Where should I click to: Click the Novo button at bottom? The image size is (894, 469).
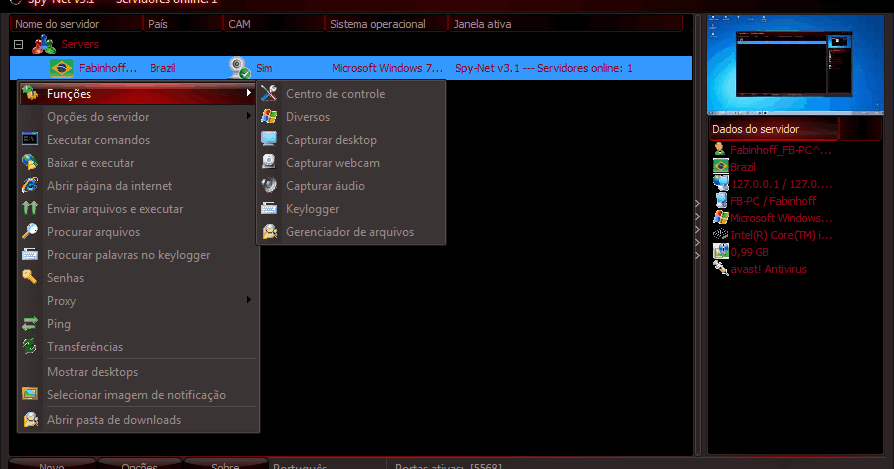click(x=52, y=463)
